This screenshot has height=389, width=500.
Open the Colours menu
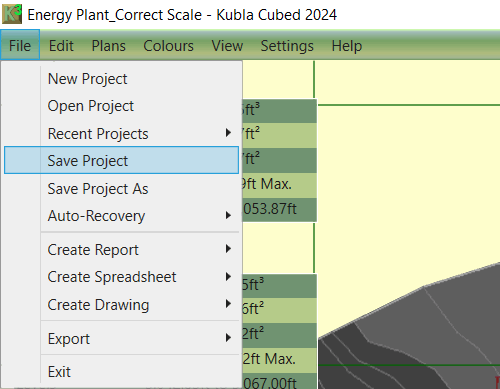(168, 45)
